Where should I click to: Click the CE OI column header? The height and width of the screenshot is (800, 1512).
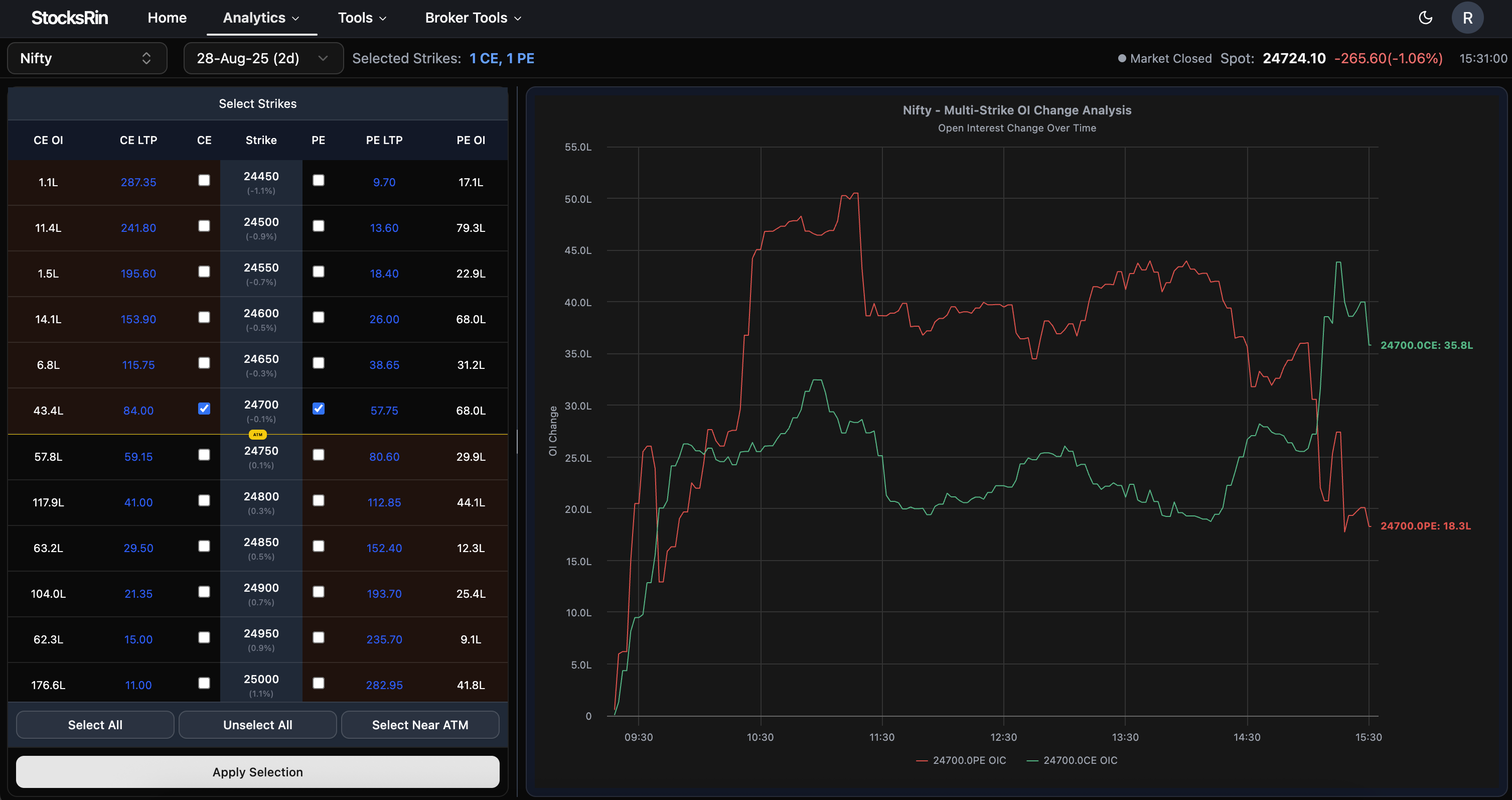48,141
